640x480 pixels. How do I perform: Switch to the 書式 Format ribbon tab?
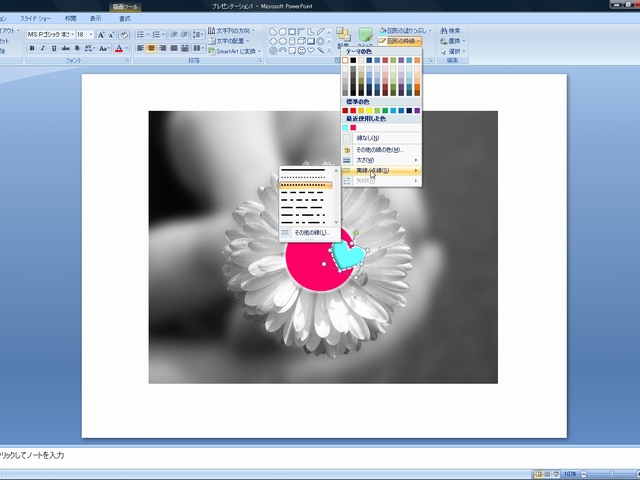(x=125, y=18)
